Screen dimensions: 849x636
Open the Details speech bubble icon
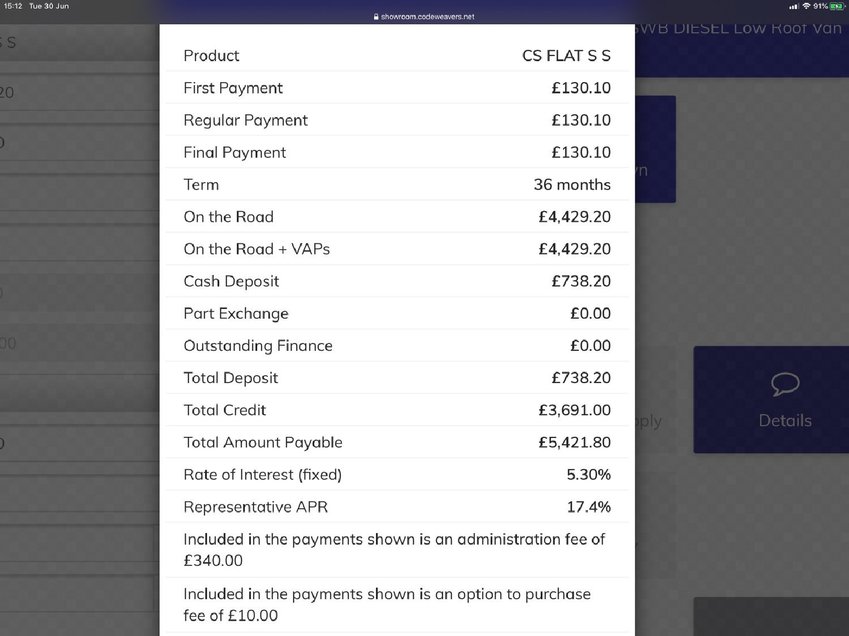pos(785,384)
